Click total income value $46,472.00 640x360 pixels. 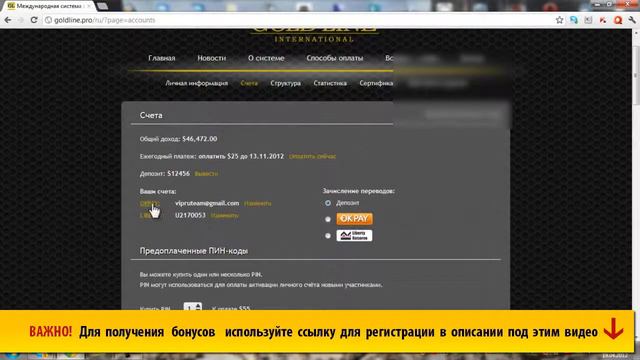(200, 139)
